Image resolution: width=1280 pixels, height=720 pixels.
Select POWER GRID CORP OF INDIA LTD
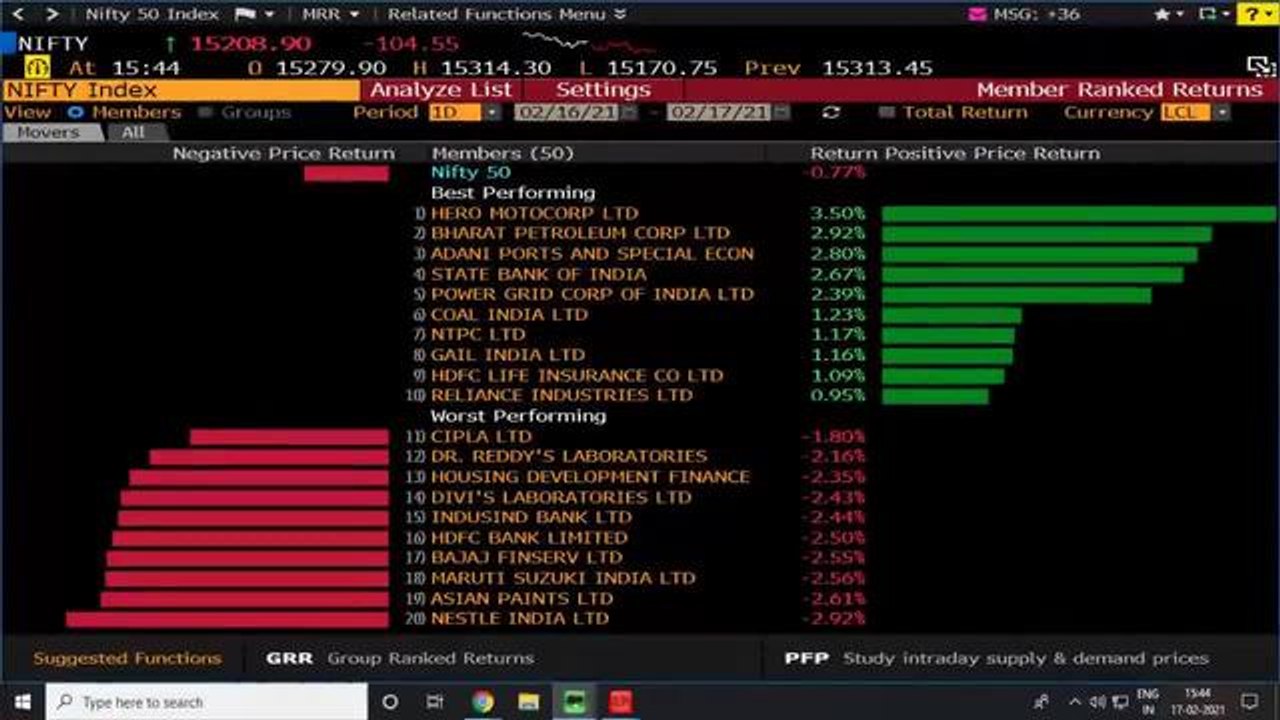click(x=592, y=294)
